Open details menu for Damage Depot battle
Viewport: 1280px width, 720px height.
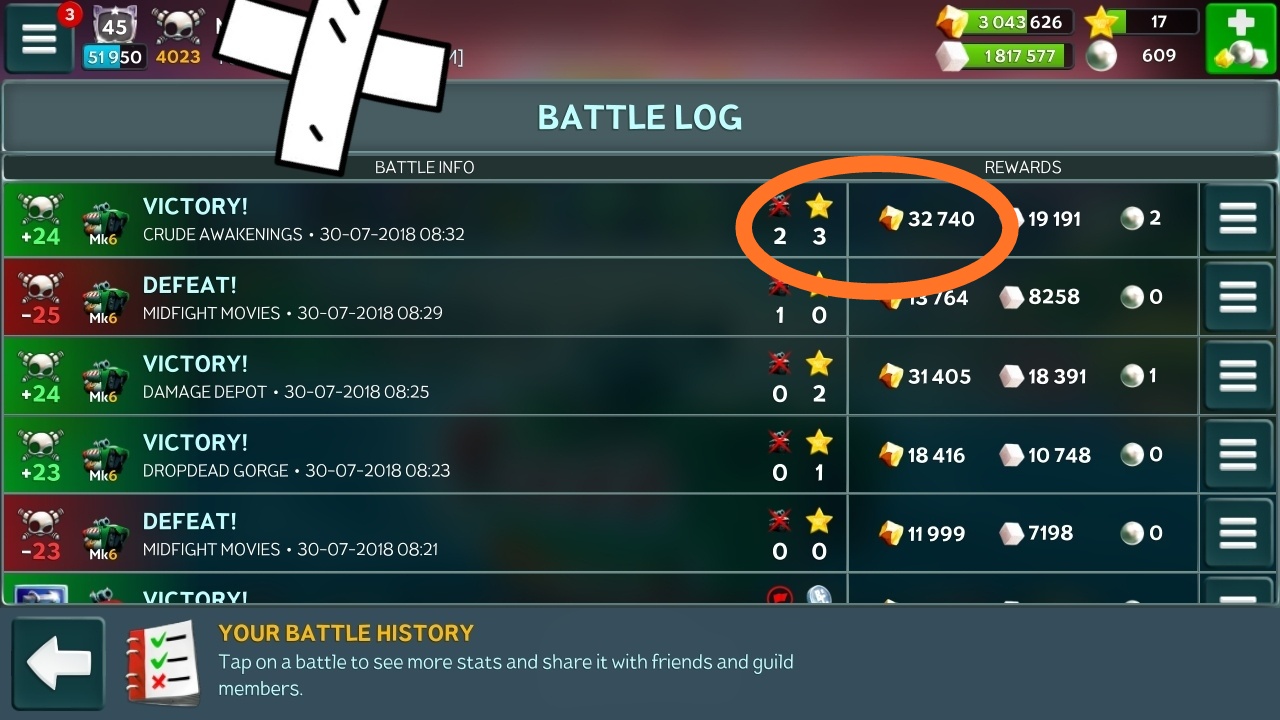pyautogui.click(x=1238, y=376)
